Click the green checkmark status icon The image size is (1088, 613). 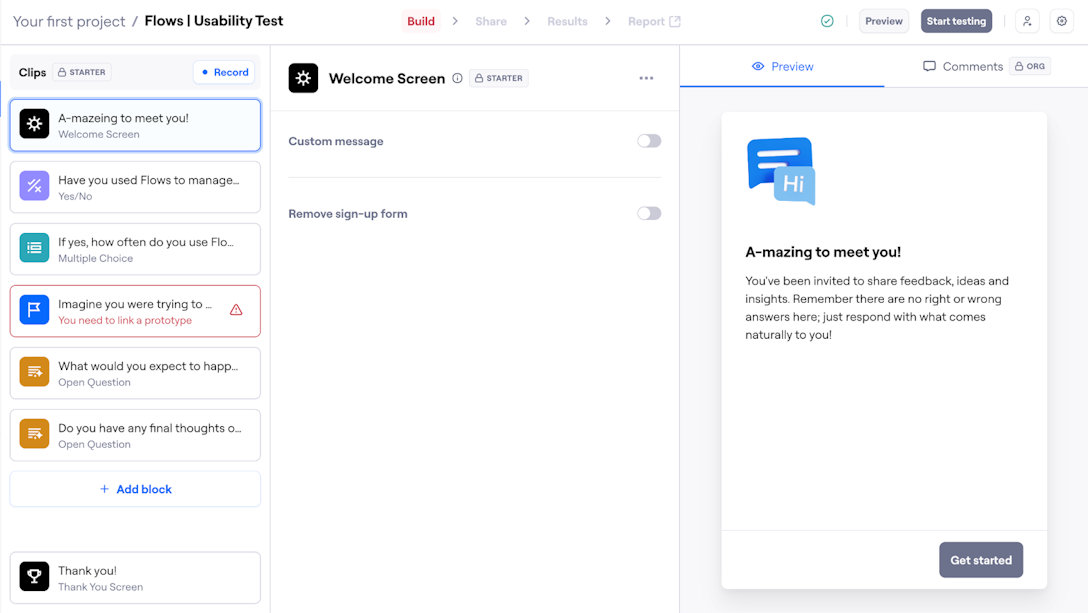(827, 20)
